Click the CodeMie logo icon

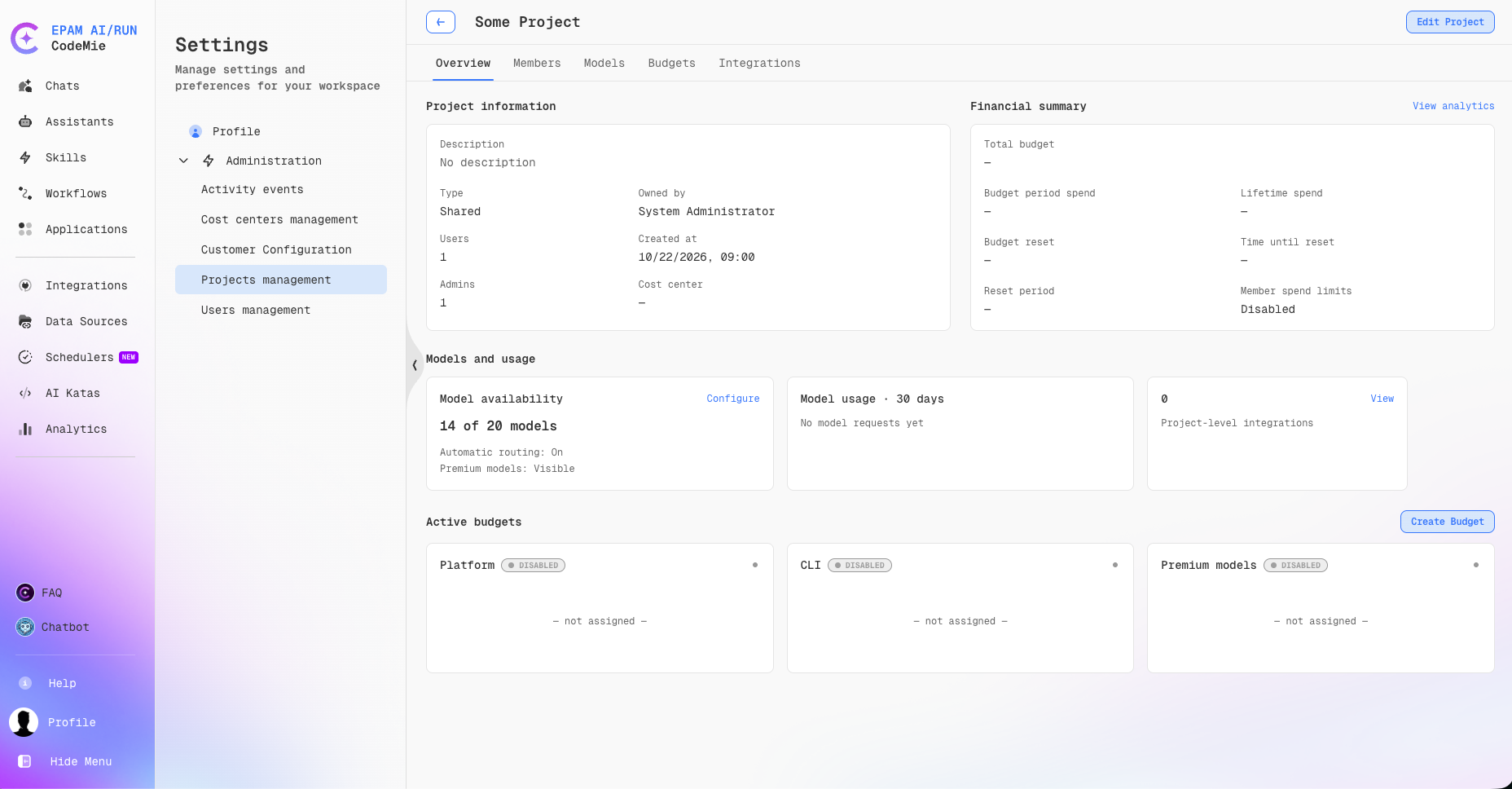25,38
